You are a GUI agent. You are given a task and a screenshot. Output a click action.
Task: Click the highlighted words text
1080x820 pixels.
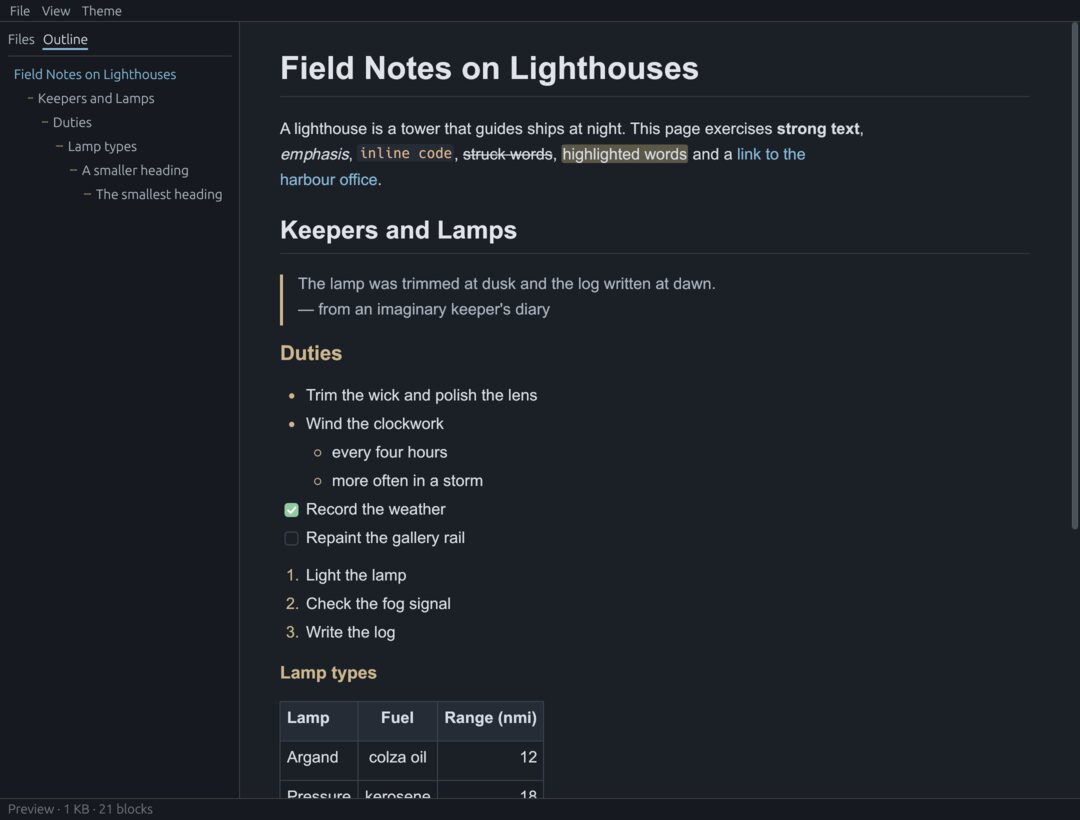click(x=625, y=154)
